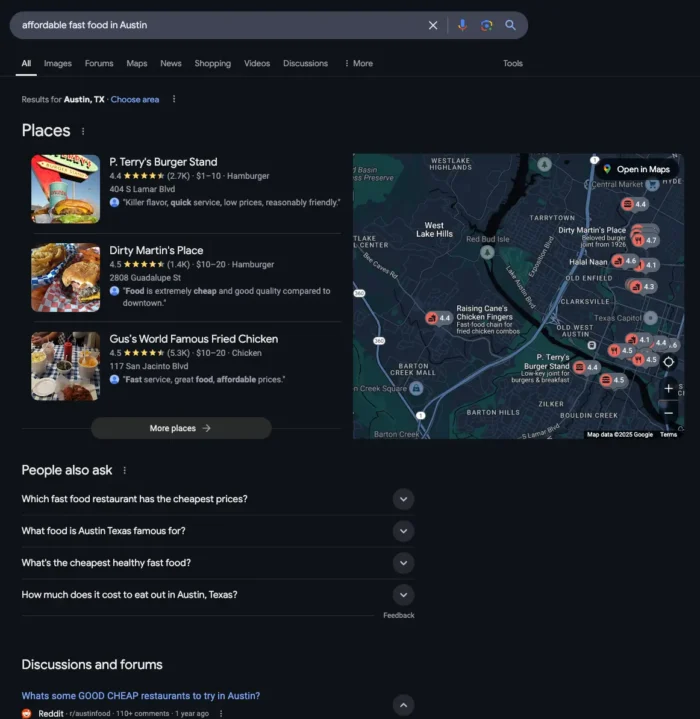This screenshot has width=700, height=719.
Task: Switch to the Images tab
Action: pyautogui.click(x=58, y=63)
